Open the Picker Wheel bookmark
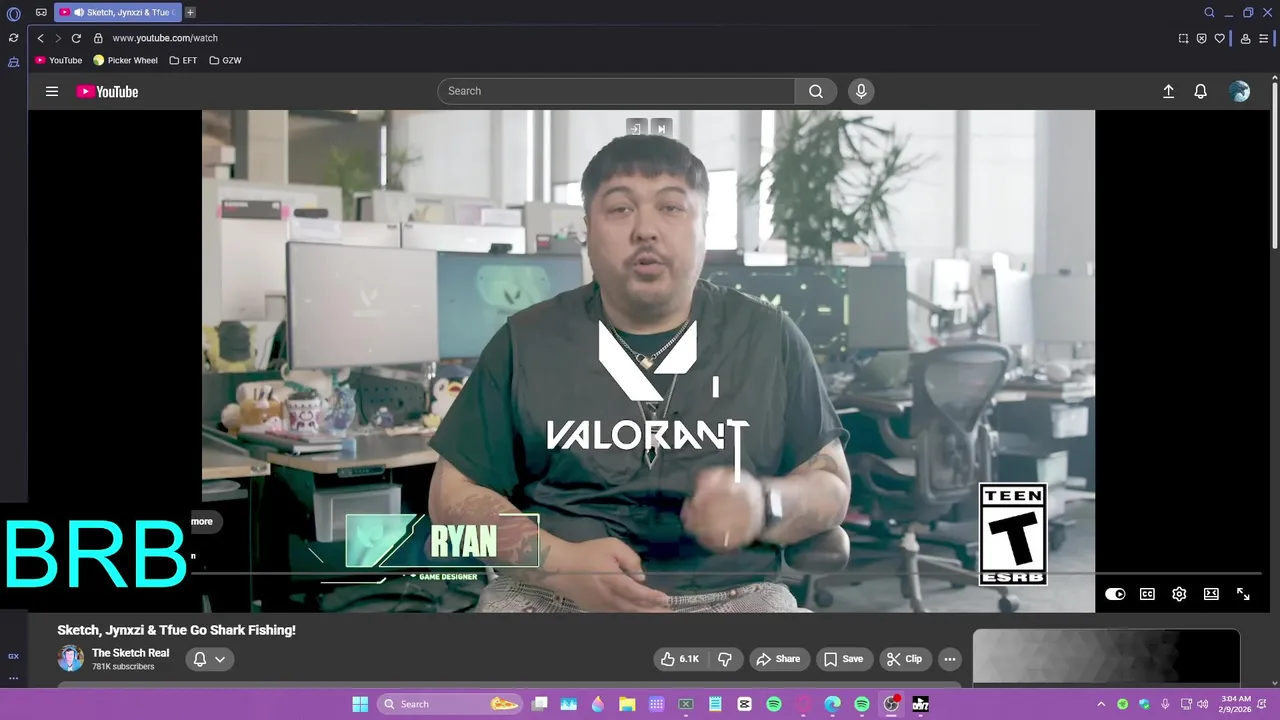The width and height of the screenshot is (1280, 720). click(x=126, y=60)
